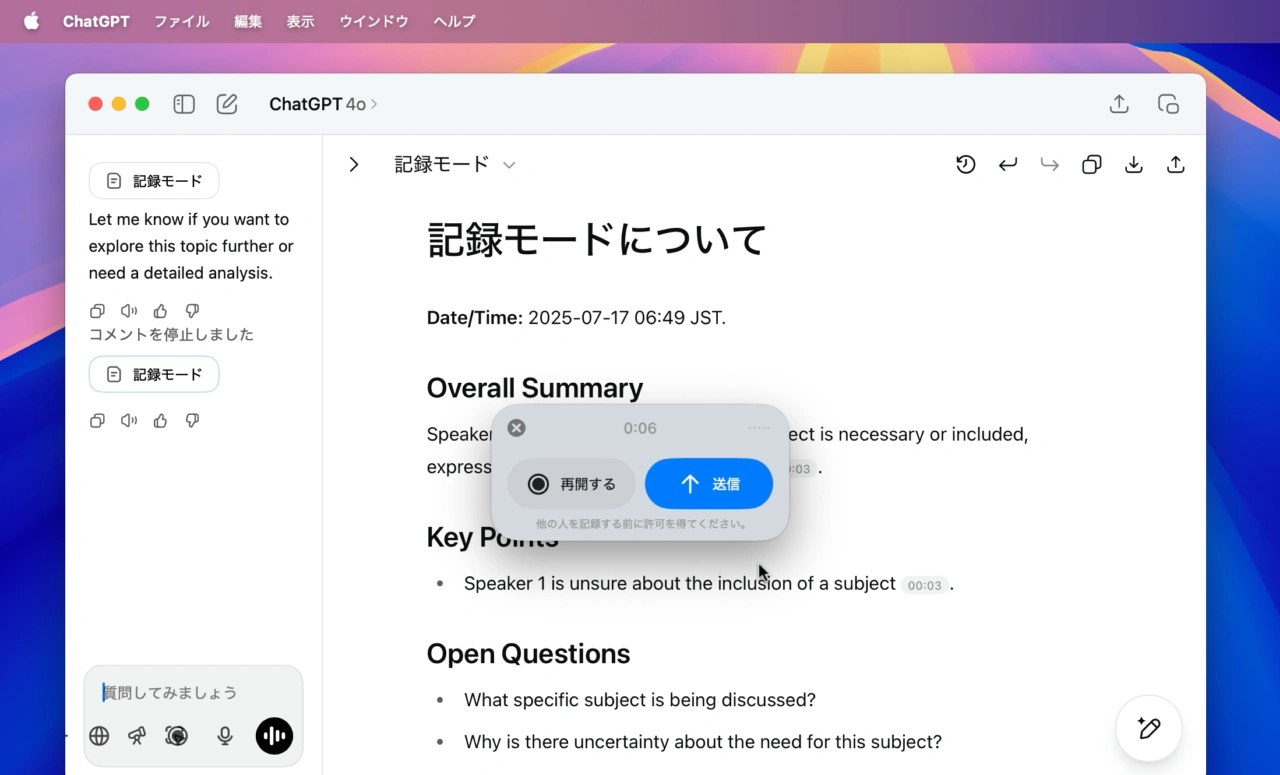Viewport: 1280px width, 775px height.
Task: Resume recording with 再開する
Action: [x=571, y=483]
